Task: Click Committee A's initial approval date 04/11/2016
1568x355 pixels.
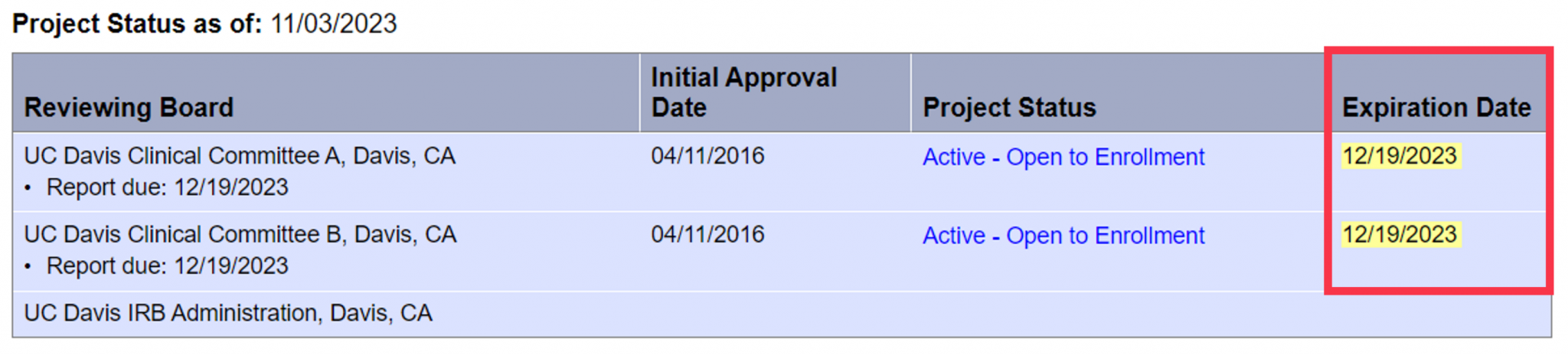Action: 707,156
